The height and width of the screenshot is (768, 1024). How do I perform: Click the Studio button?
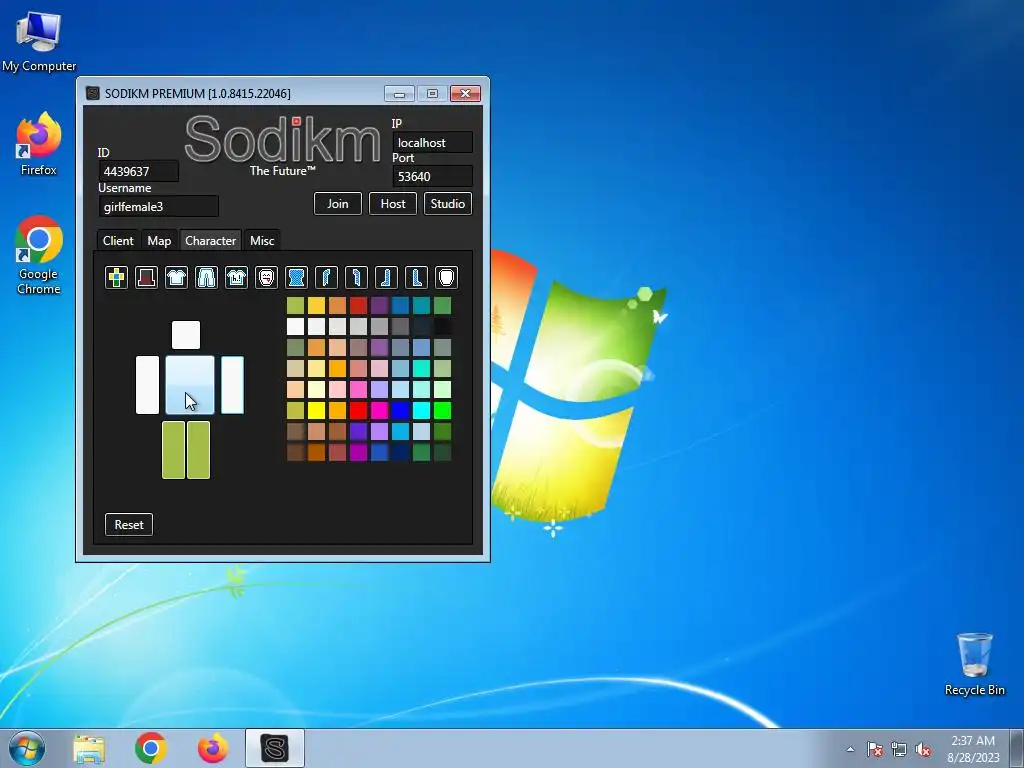447,204
